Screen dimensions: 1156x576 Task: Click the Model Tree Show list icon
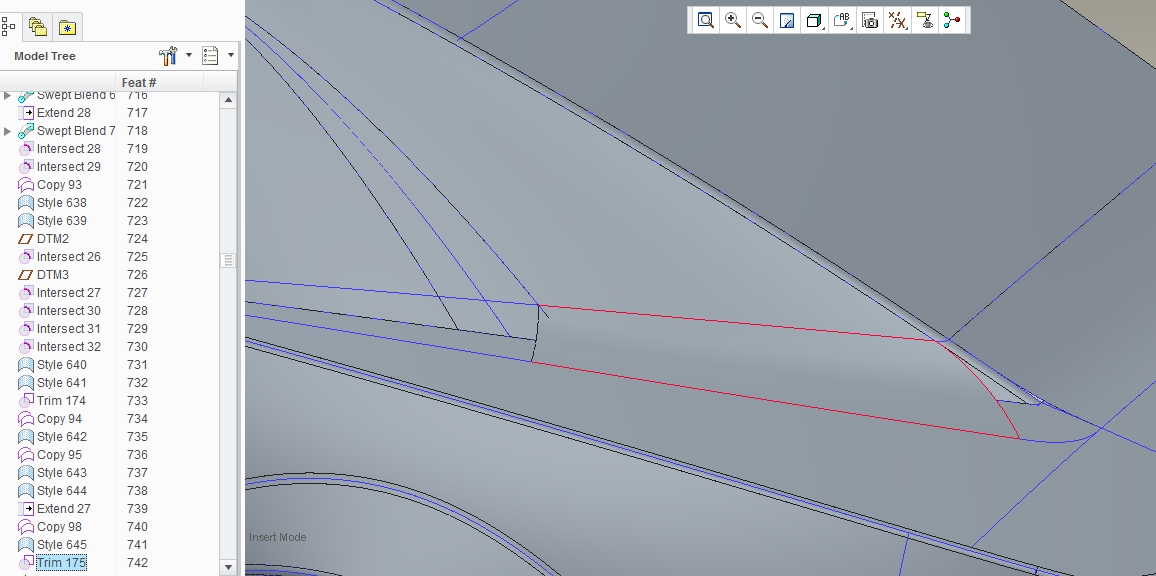point(210,55)
